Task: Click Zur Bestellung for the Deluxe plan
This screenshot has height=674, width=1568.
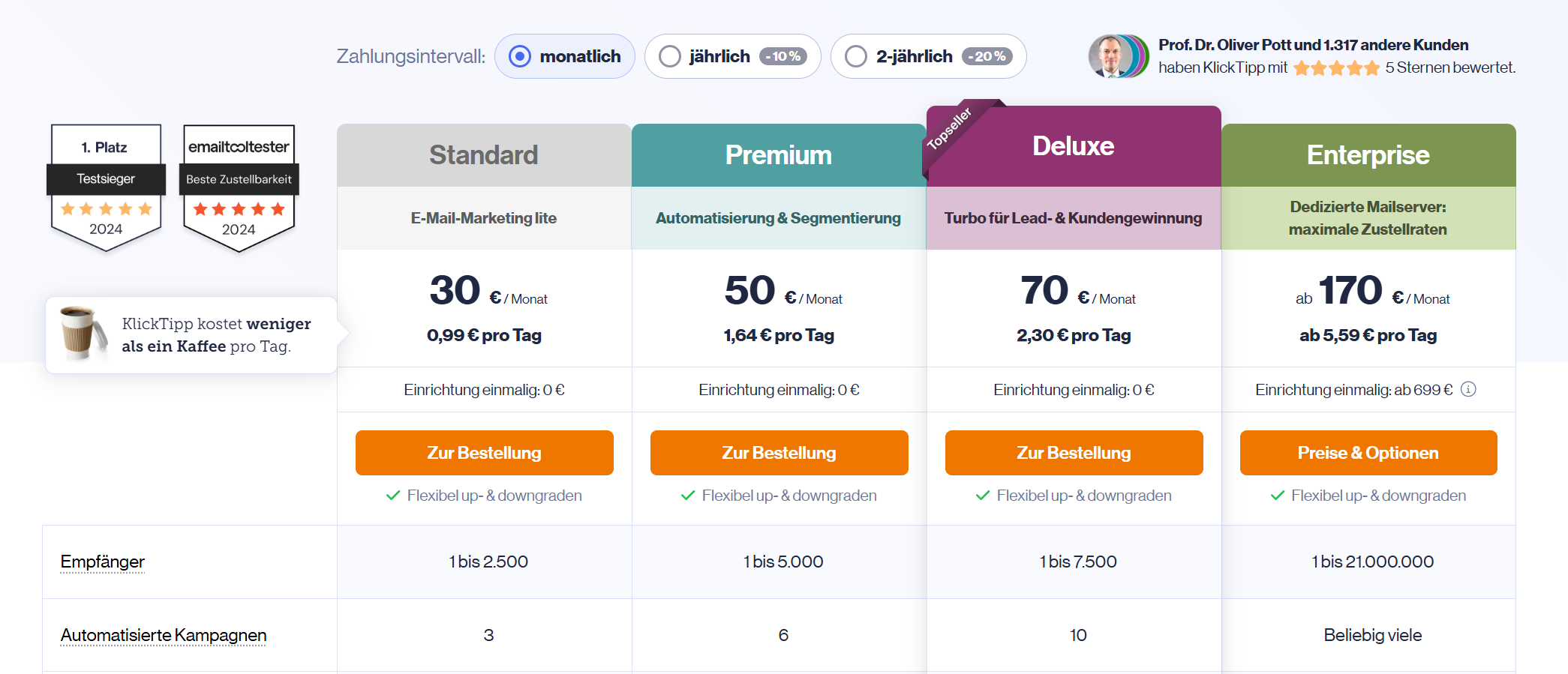Action: (x=1074, y=453)
